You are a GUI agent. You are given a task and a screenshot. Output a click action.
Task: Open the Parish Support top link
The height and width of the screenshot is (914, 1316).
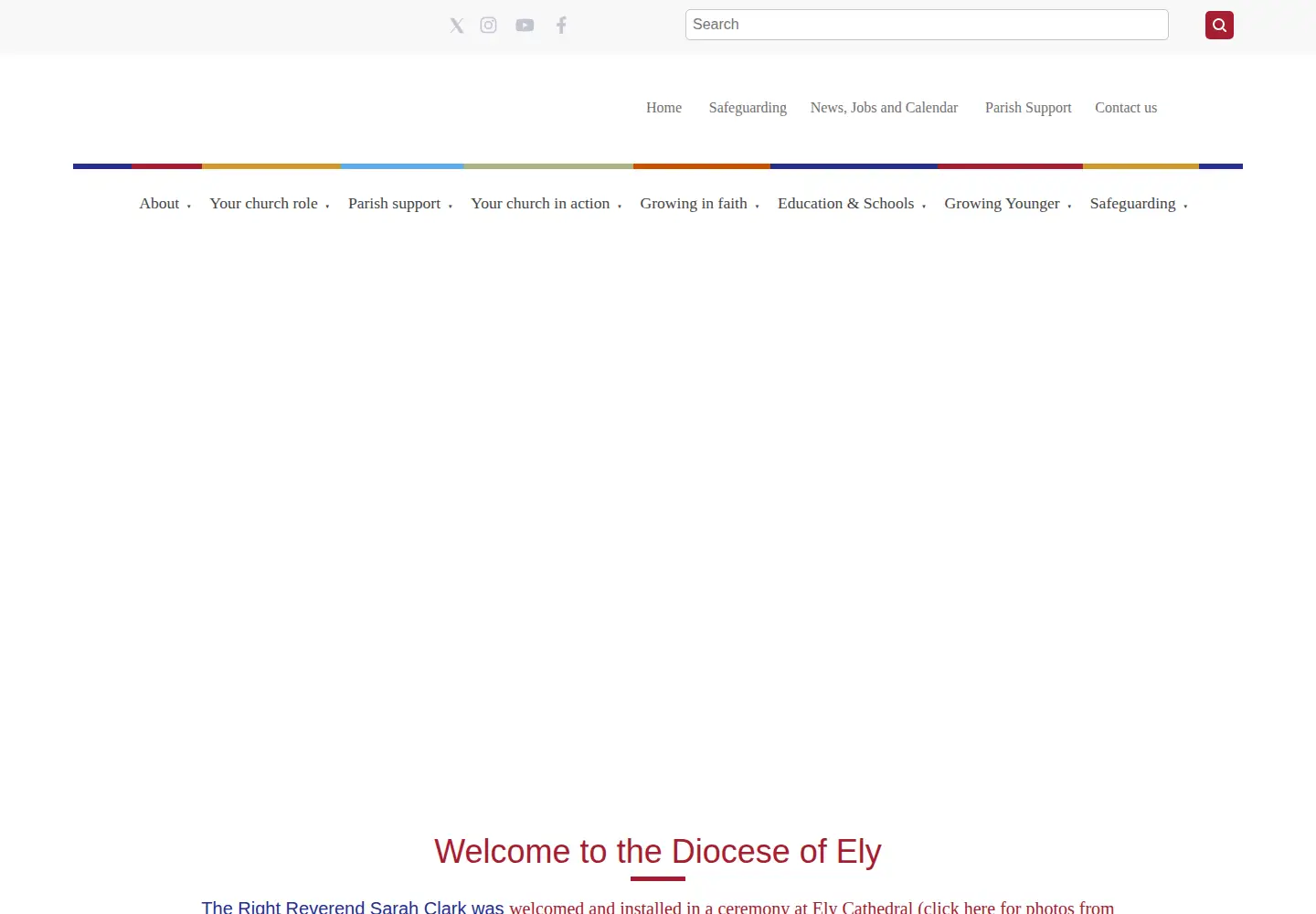coord(1028,108)
